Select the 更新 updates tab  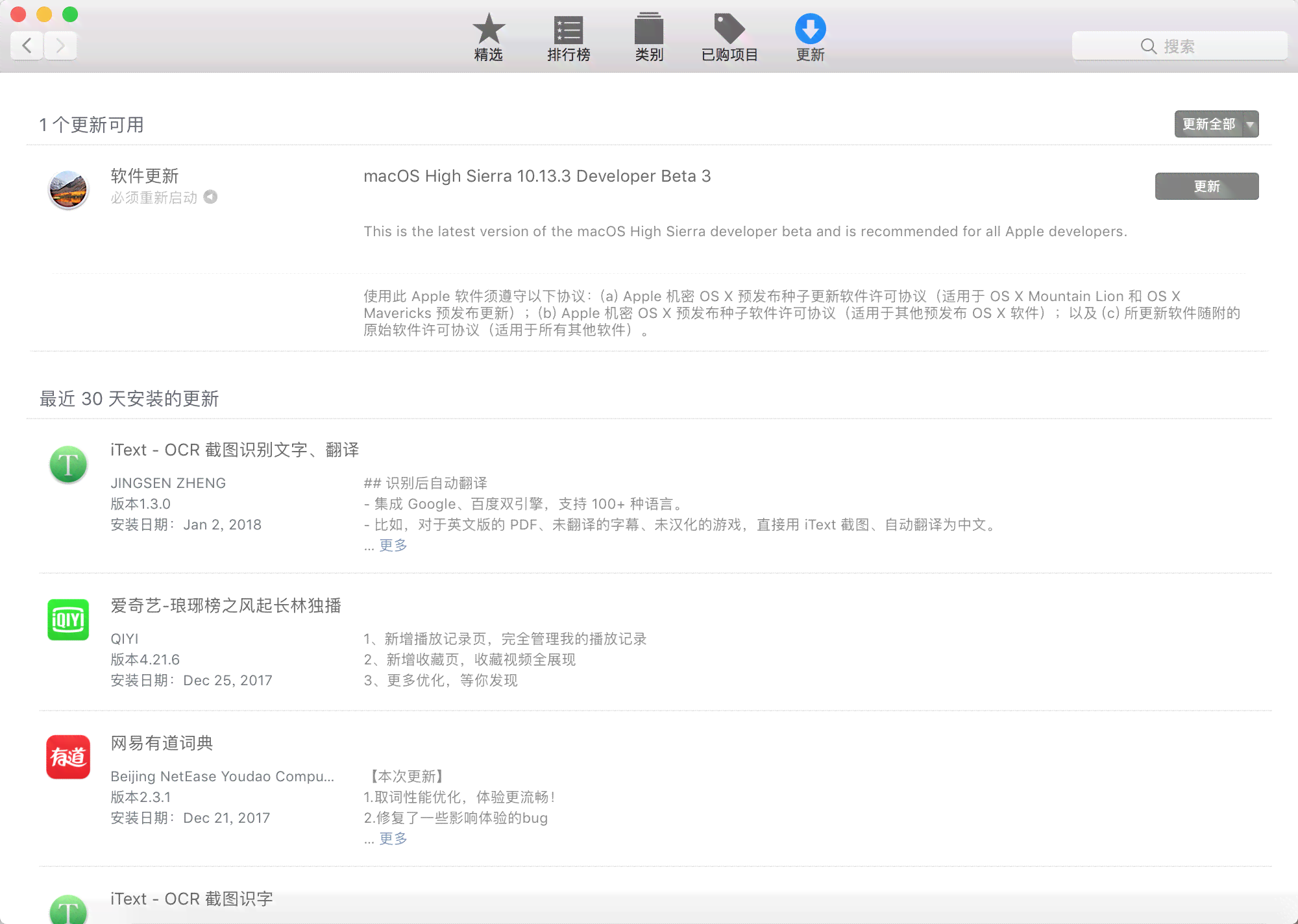pos(810,38)
